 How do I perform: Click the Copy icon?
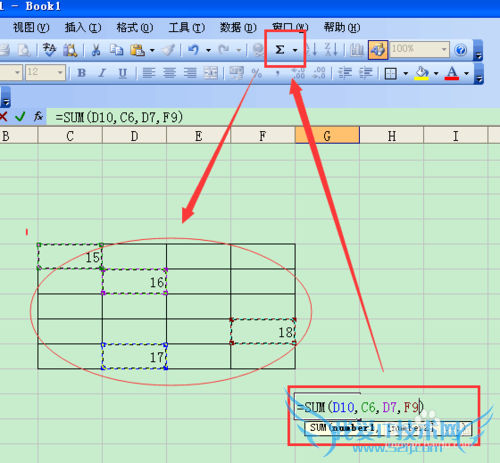(117, 50)
